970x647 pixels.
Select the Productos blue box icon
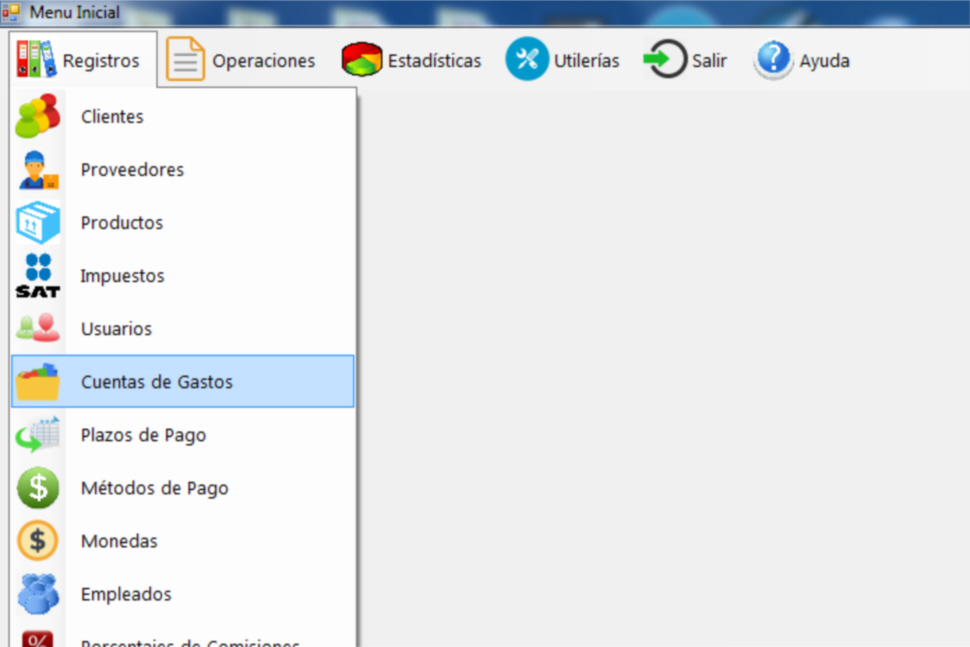coord(38,223)
